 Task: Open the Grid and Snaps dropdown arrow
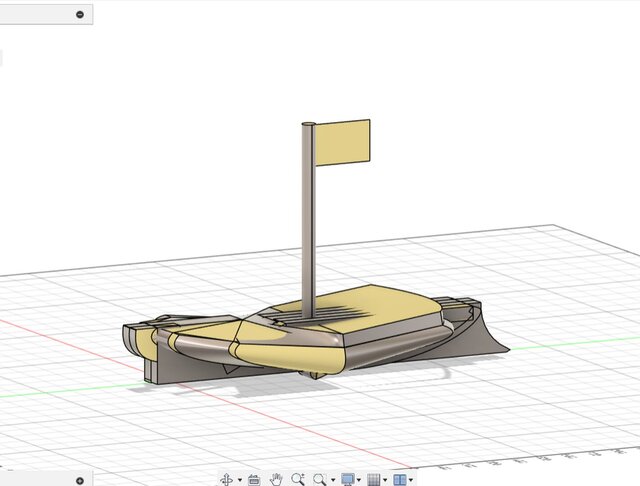(x=385, y=481)
